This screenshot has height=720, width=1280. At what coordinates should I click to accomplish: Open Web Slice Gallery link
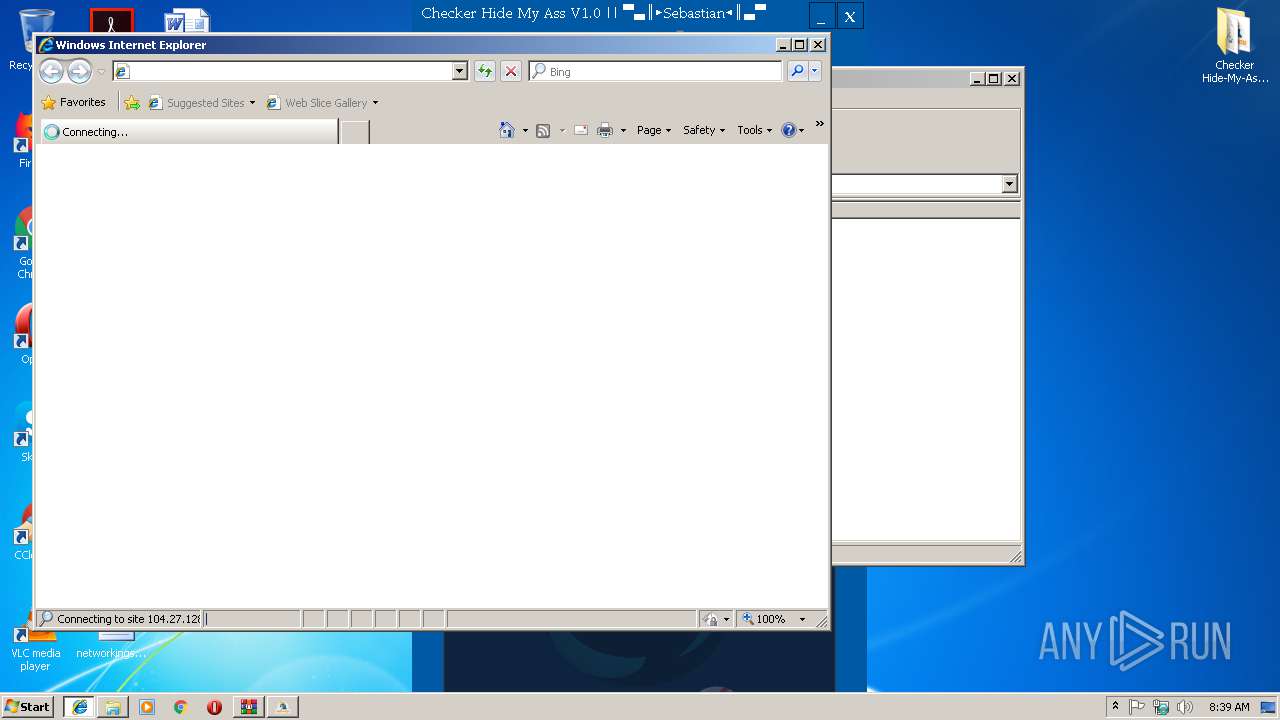317,102
